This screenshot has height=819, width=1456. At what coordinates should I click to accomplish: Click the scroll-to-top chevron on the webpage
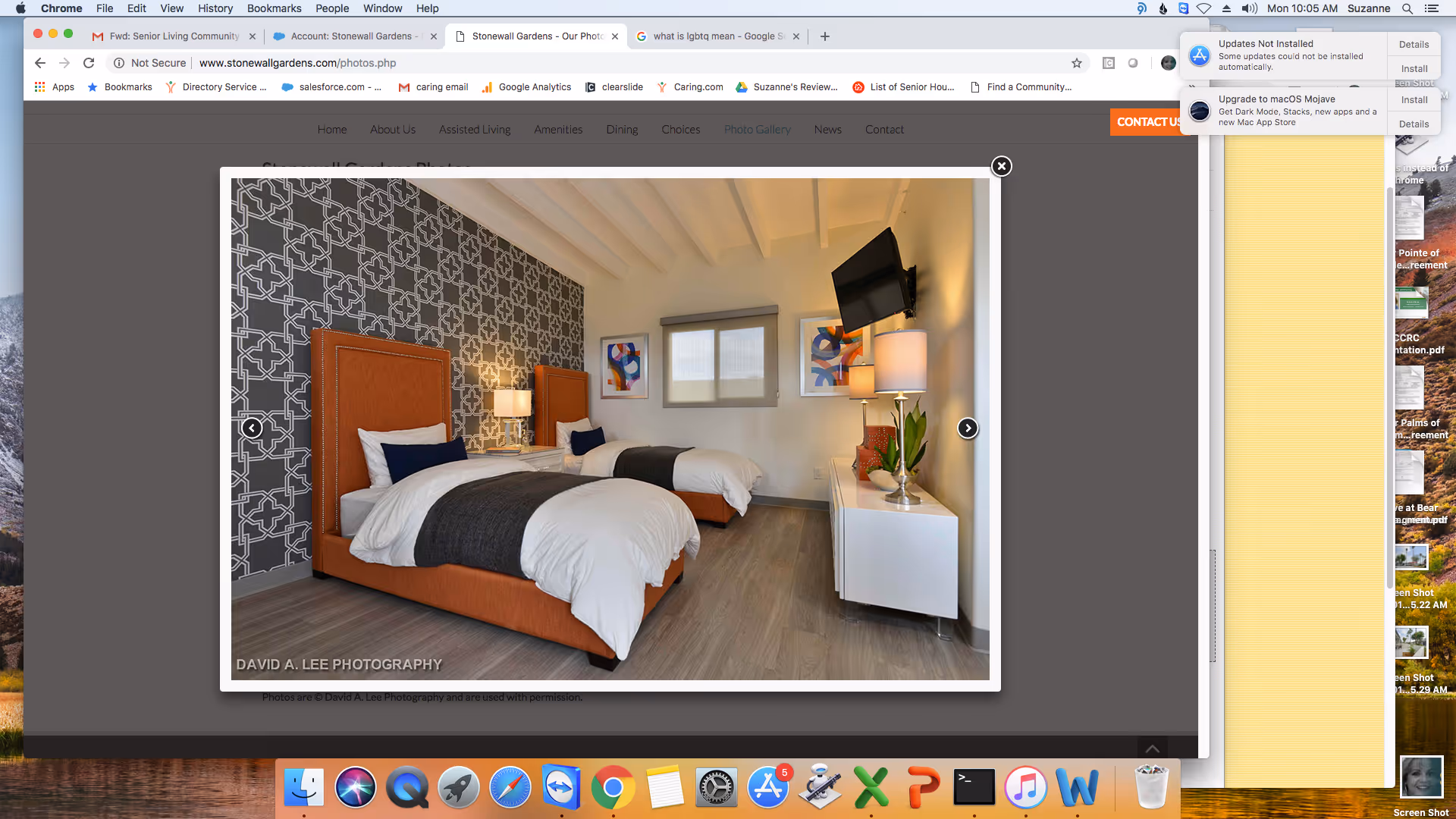pos(1152,748)
